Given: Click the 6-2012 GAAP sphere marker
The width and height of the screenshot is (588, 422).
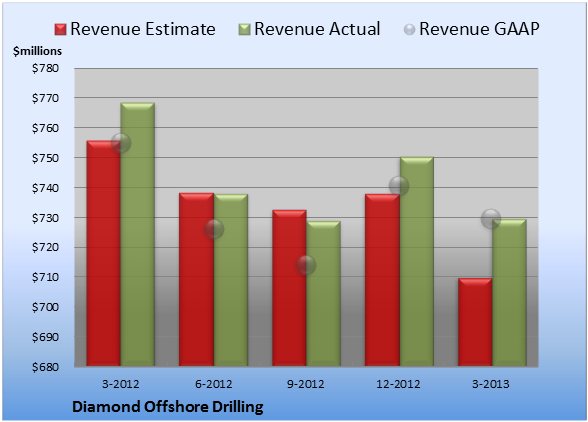Looking at the screenshot, I should coord(214,229).
